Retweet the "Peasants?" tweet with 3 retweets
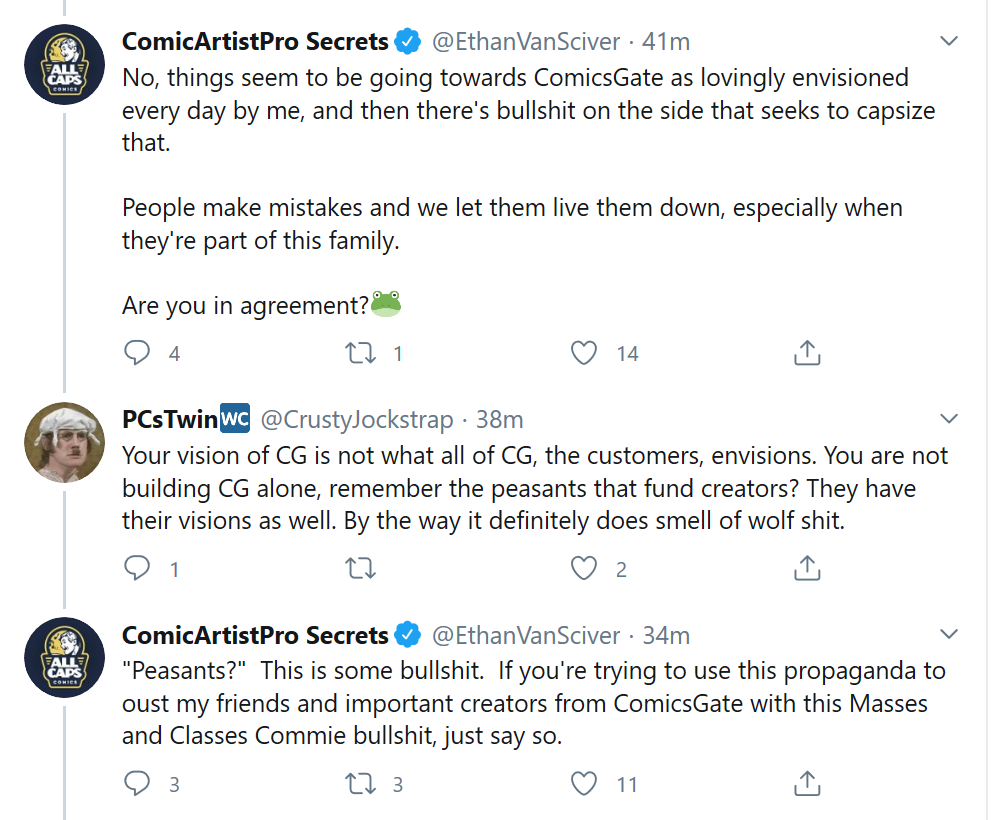This screenshot has height=820, width=998. (x=360, y=784)
